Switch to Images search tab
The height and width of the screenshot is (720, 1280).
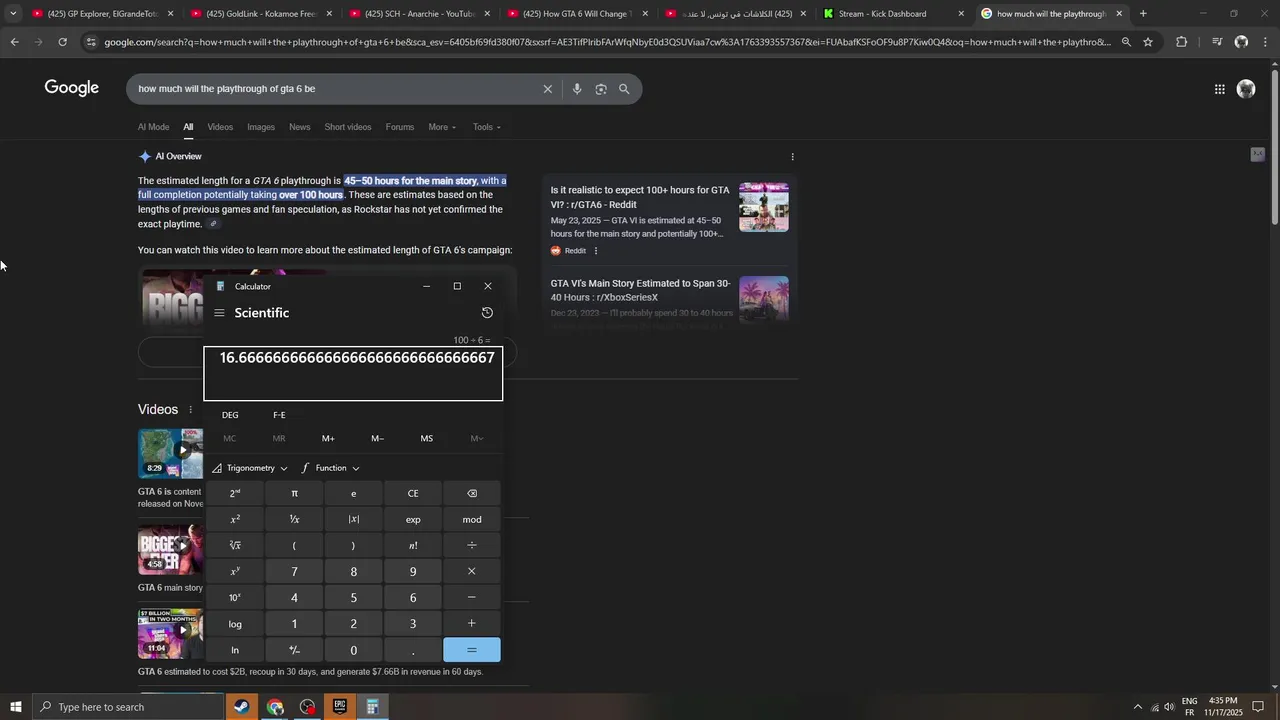tap(261, 127)
